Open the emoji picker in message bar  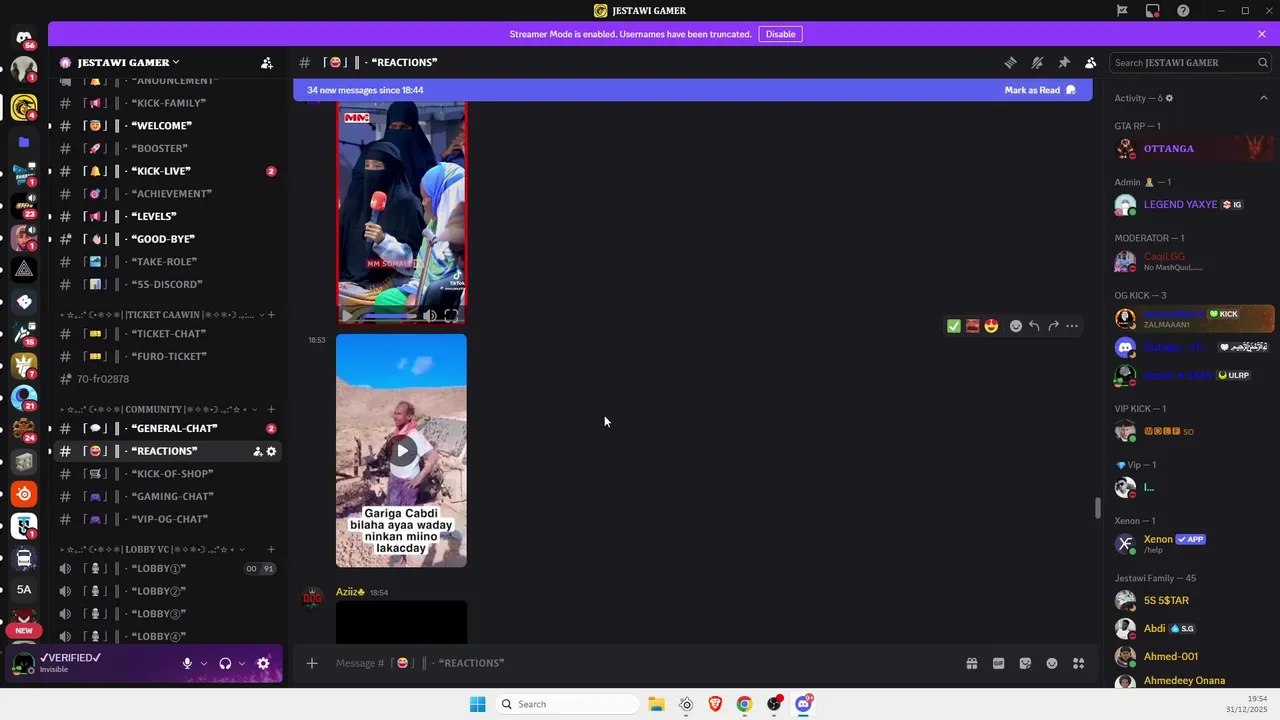1052,663
